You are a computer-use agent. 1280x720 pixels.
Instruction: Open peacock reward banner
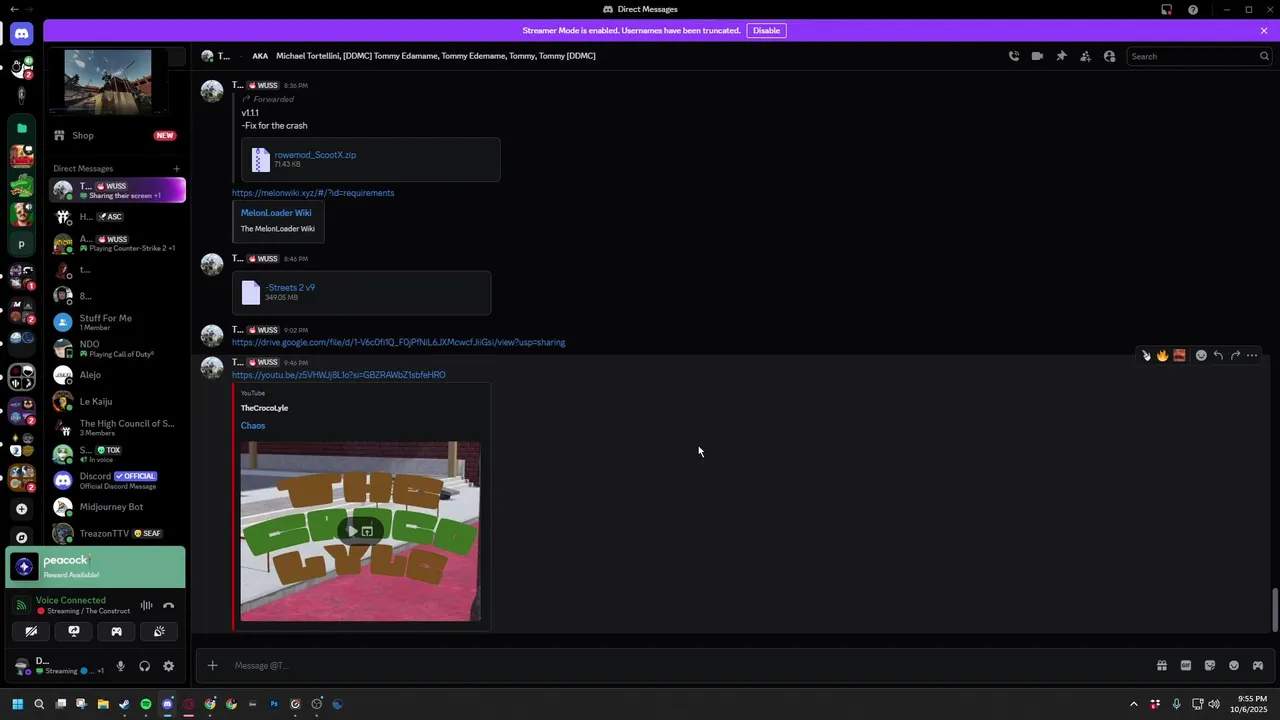click(x=96, y=567)
